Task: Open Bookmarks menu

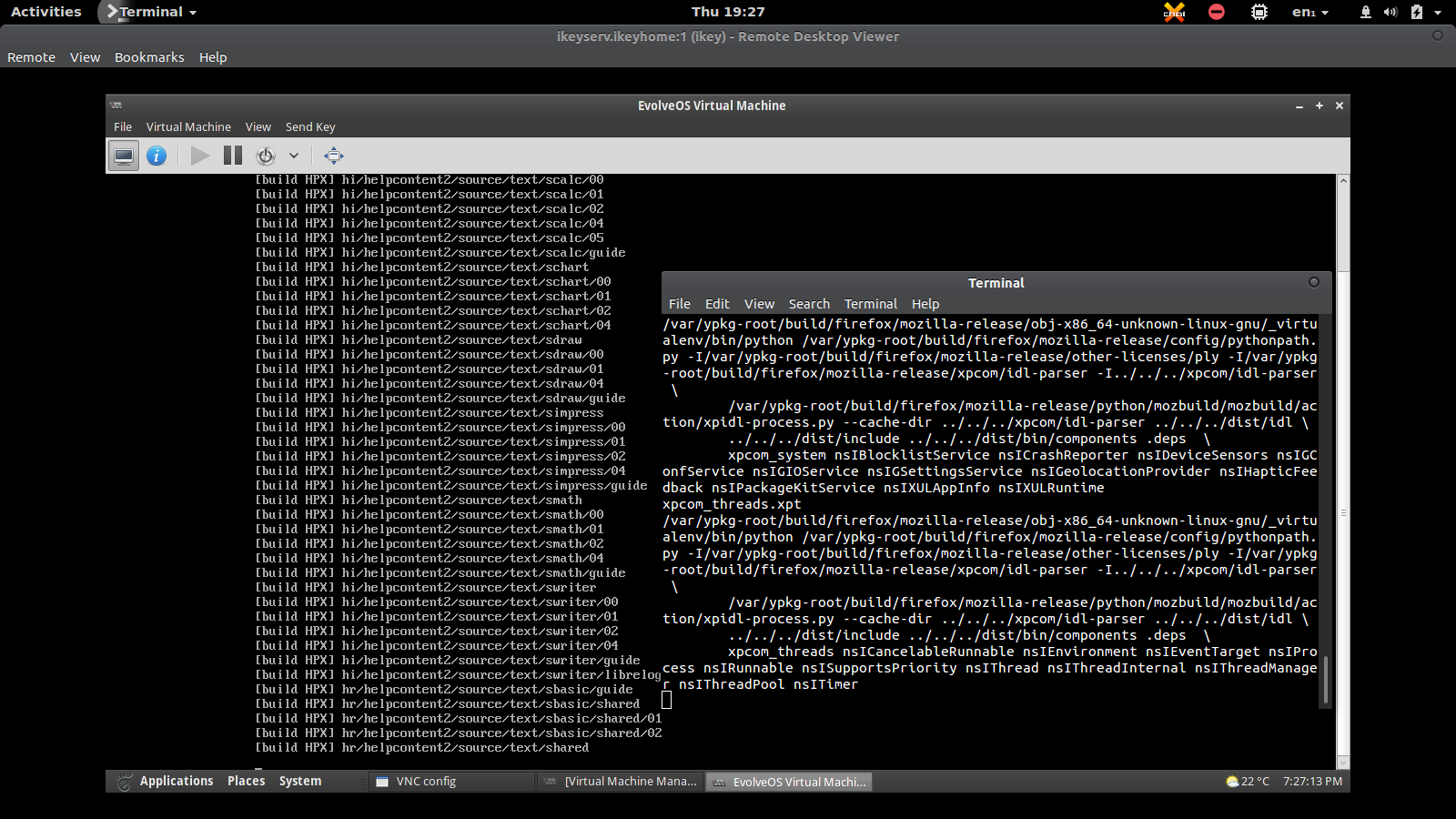Action: tap(149, 57)
